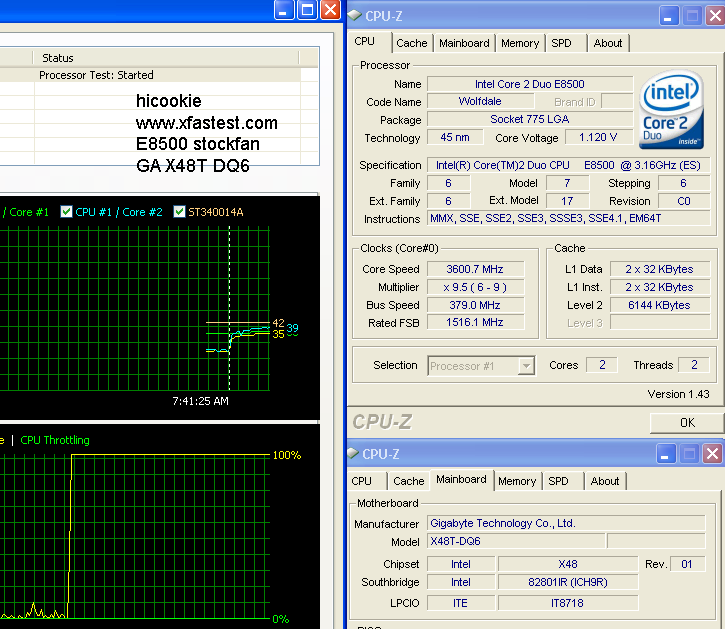725x629 pixels.
Task: Maximize the stress test window
Action: [307, 10]
